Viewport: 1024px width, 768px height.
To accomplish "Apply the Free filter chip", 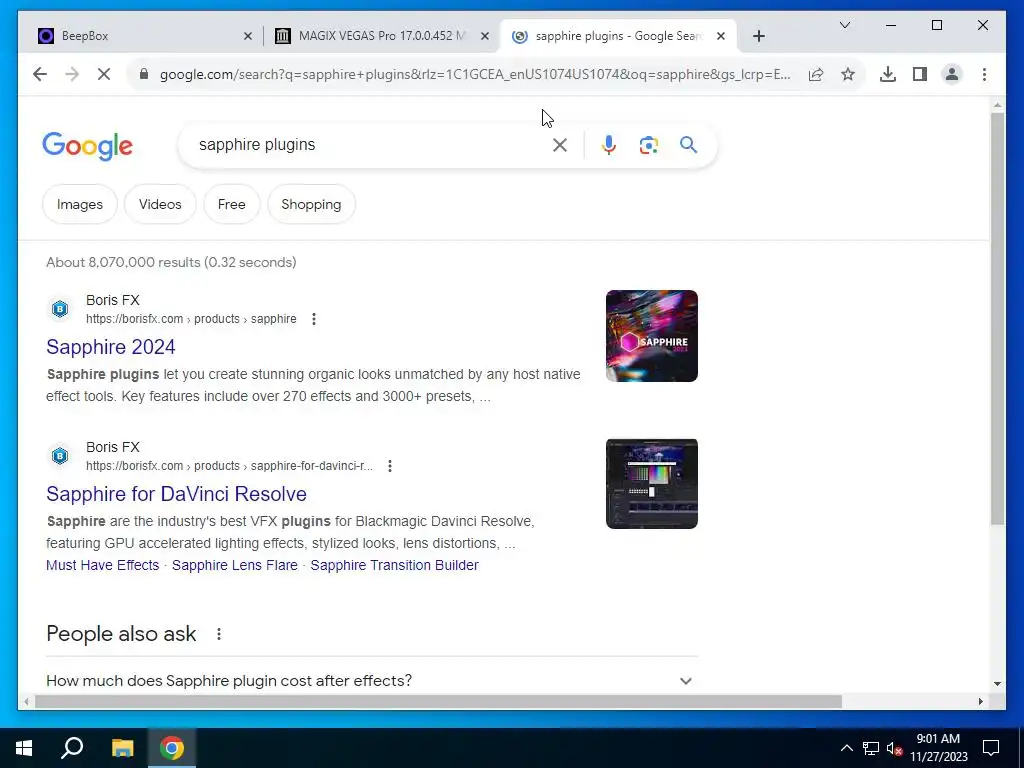I will (x=231, y=204).
